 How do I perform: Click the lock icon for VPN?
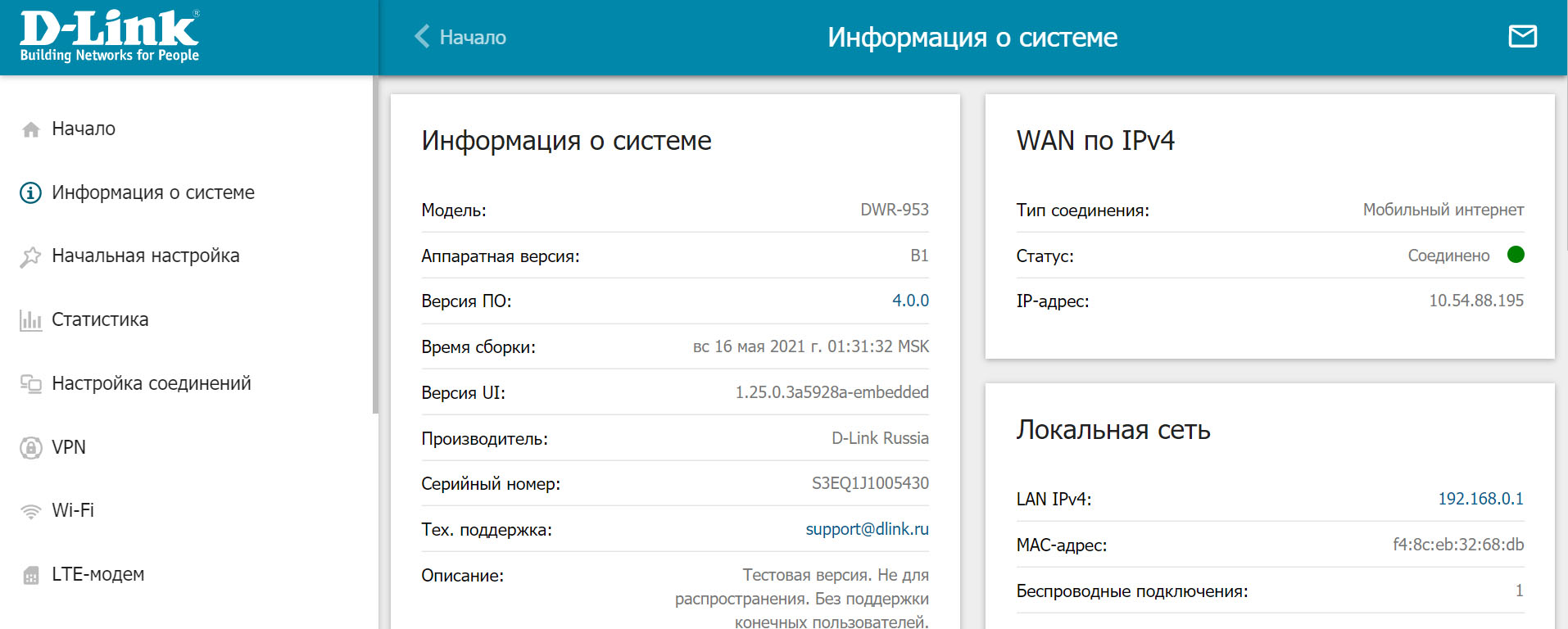point(30,447)
